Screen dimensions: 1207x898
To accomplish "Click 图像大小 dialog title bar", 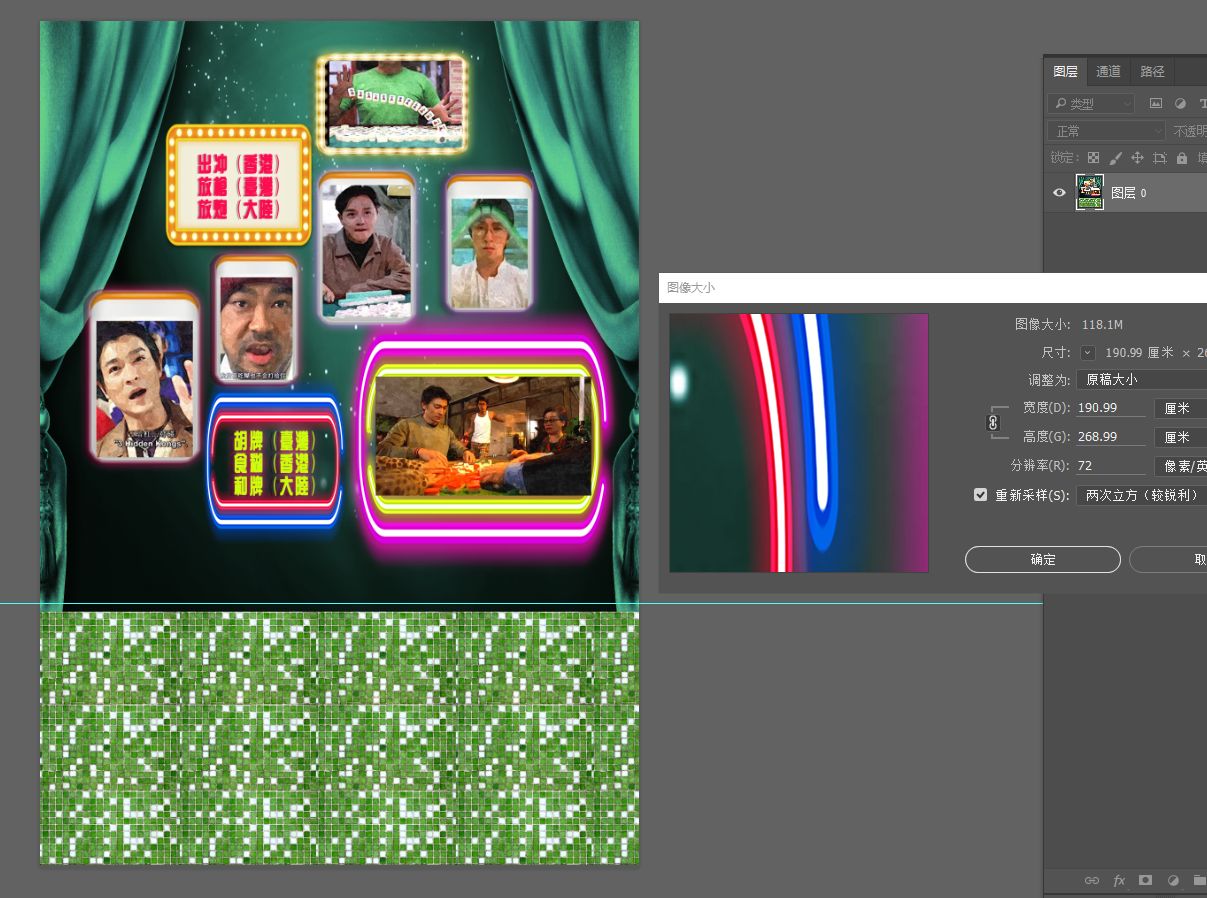I will [932, 287].
